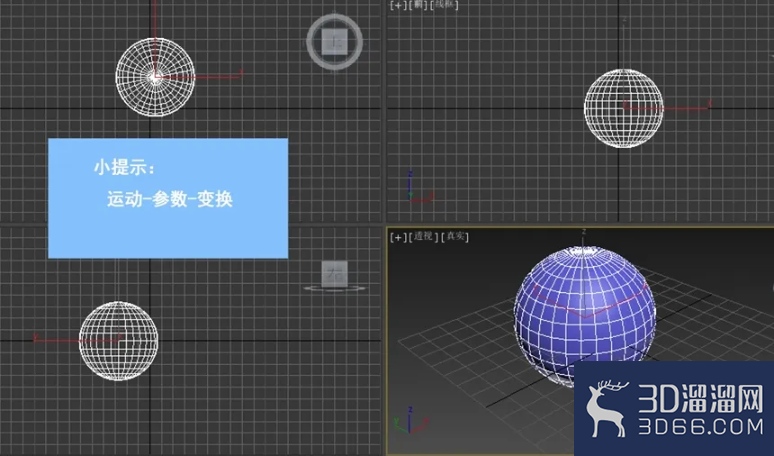The width and height of the screenshot is (774, 456).
Task: Open the 透视 view label menu
Action: coord(424,236)
